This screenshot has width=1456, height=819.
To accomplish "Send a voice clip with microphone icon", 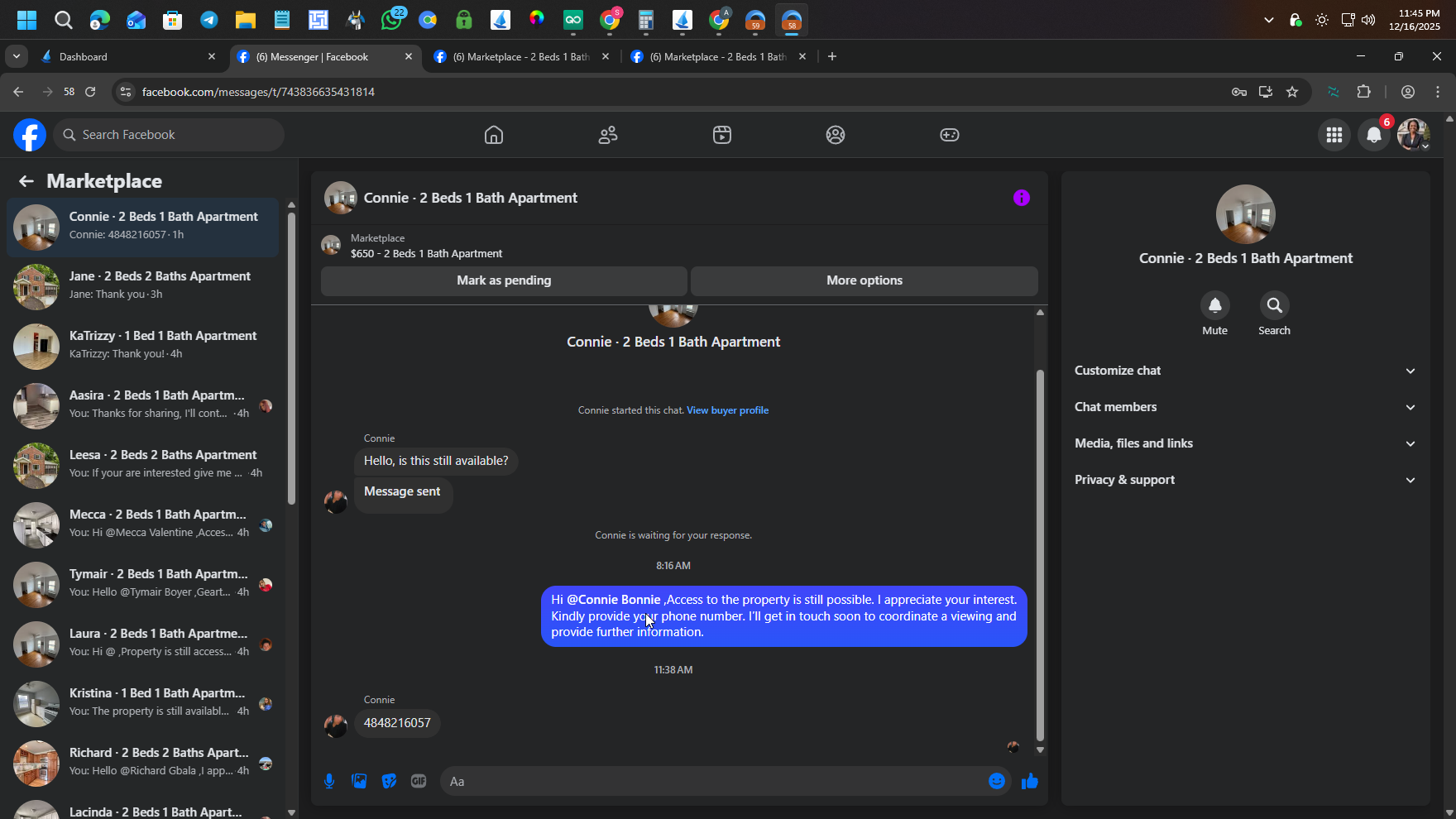I will click(x=329, y=781).
